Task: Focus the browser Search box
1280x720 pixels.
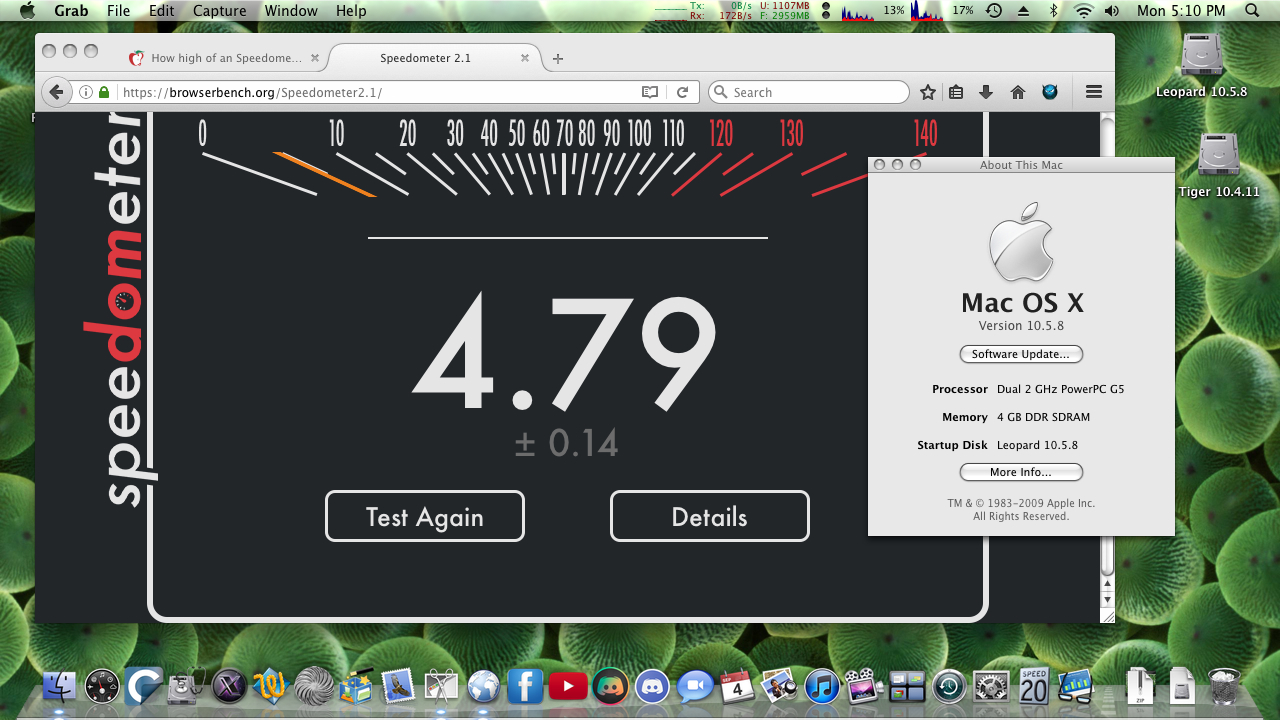Action: click(809, 92)
